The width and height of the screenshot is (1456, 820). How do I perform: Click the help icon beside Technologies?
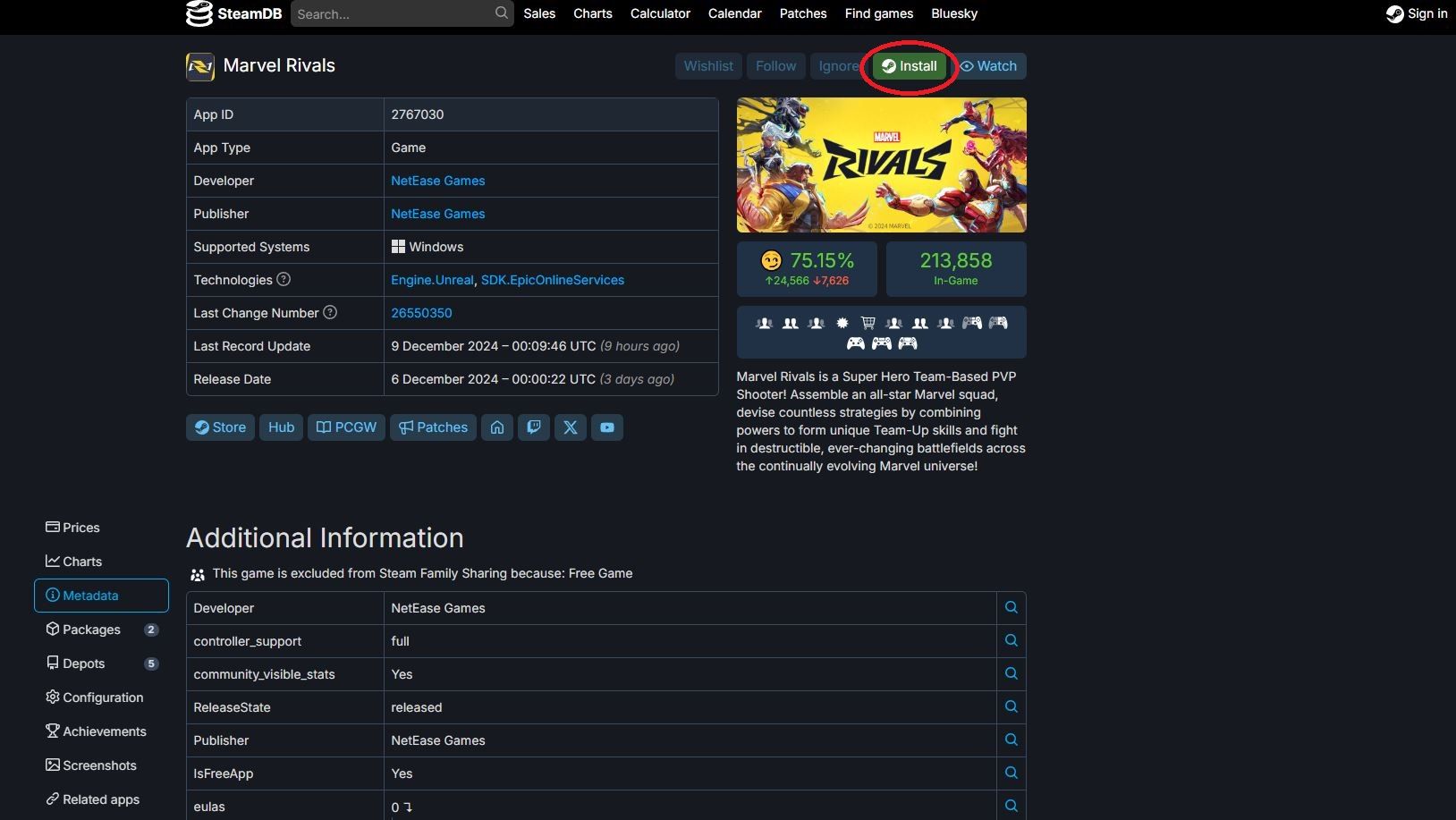pyautogui.click(x=284, y=279)
